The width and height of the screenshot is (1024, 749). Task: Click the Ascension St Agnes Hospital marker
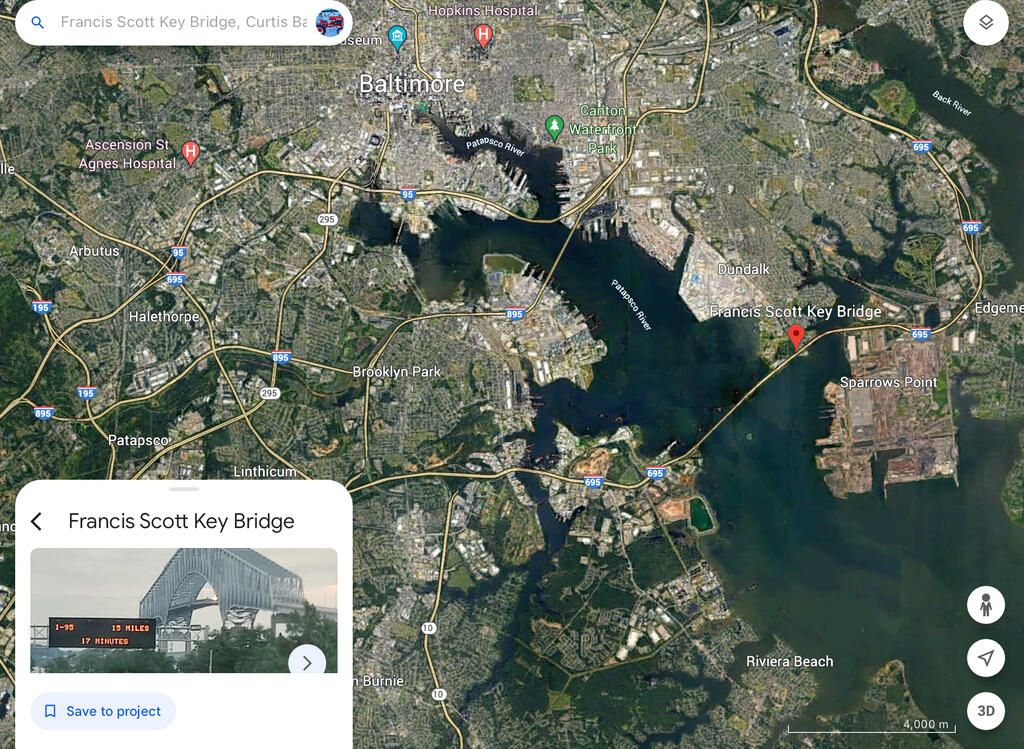click(190, 153)
